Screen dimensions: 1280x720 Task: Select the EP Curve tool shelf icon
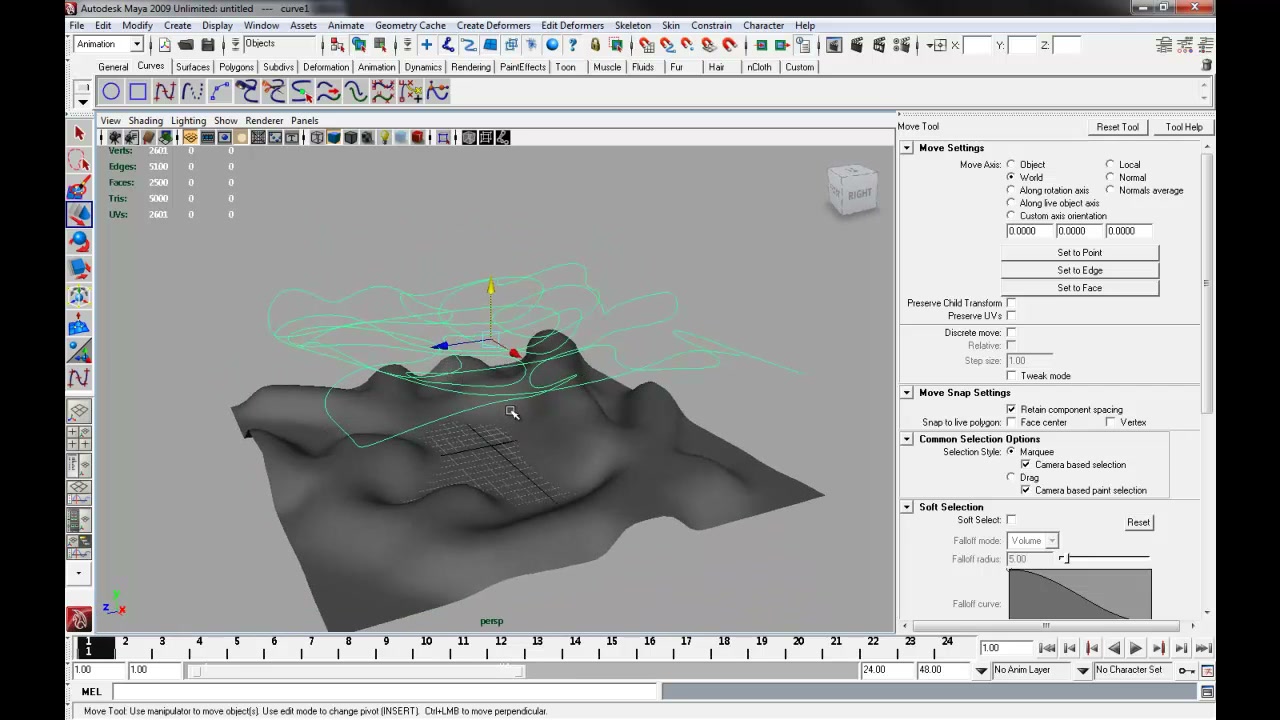pos(165,92)
